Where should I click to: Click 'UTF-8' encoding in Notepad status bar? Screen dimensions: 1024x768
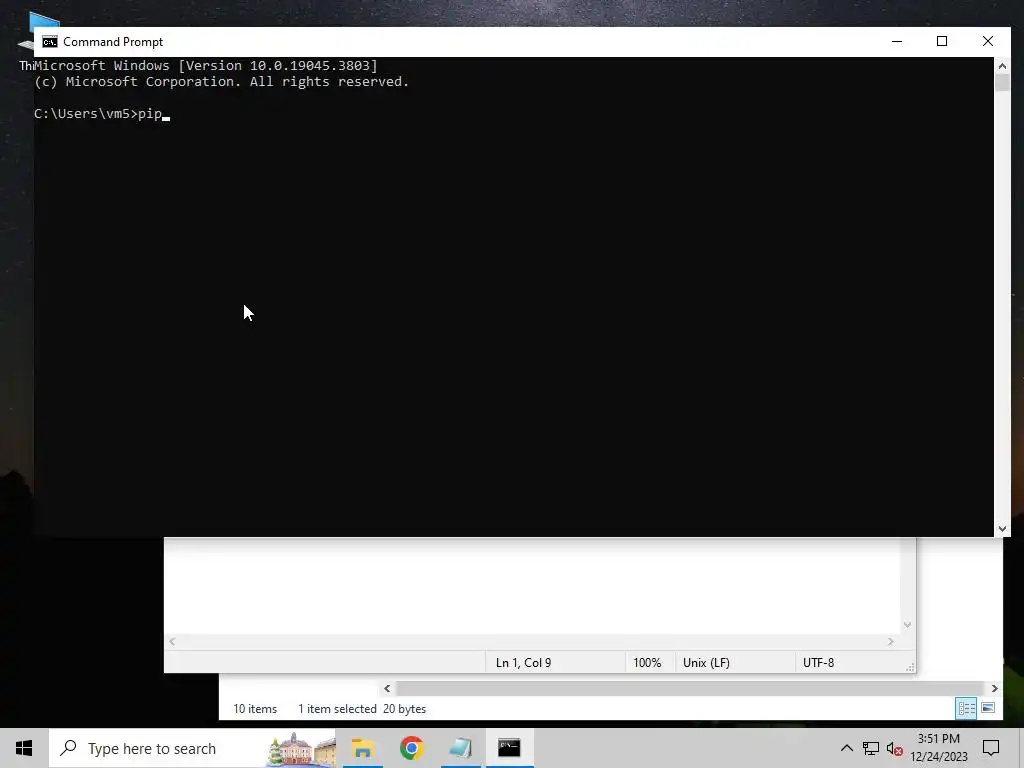[818, 662]
